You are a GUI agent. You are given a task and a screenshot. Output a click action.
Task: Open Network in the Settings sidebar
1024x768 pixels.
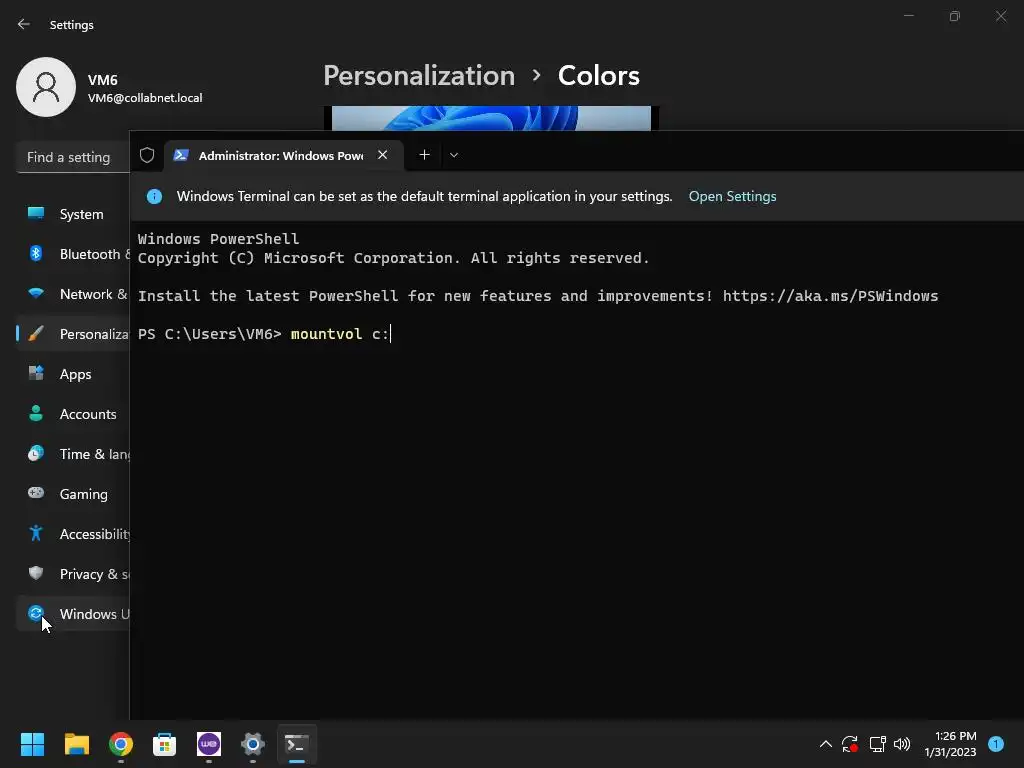[72, 294]
